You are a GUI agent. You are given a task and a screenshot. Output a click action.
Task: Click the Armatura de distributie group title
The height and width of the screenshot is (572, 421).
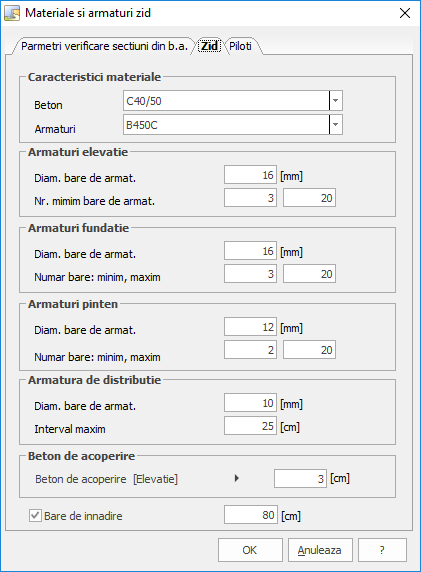coord(94,380)
